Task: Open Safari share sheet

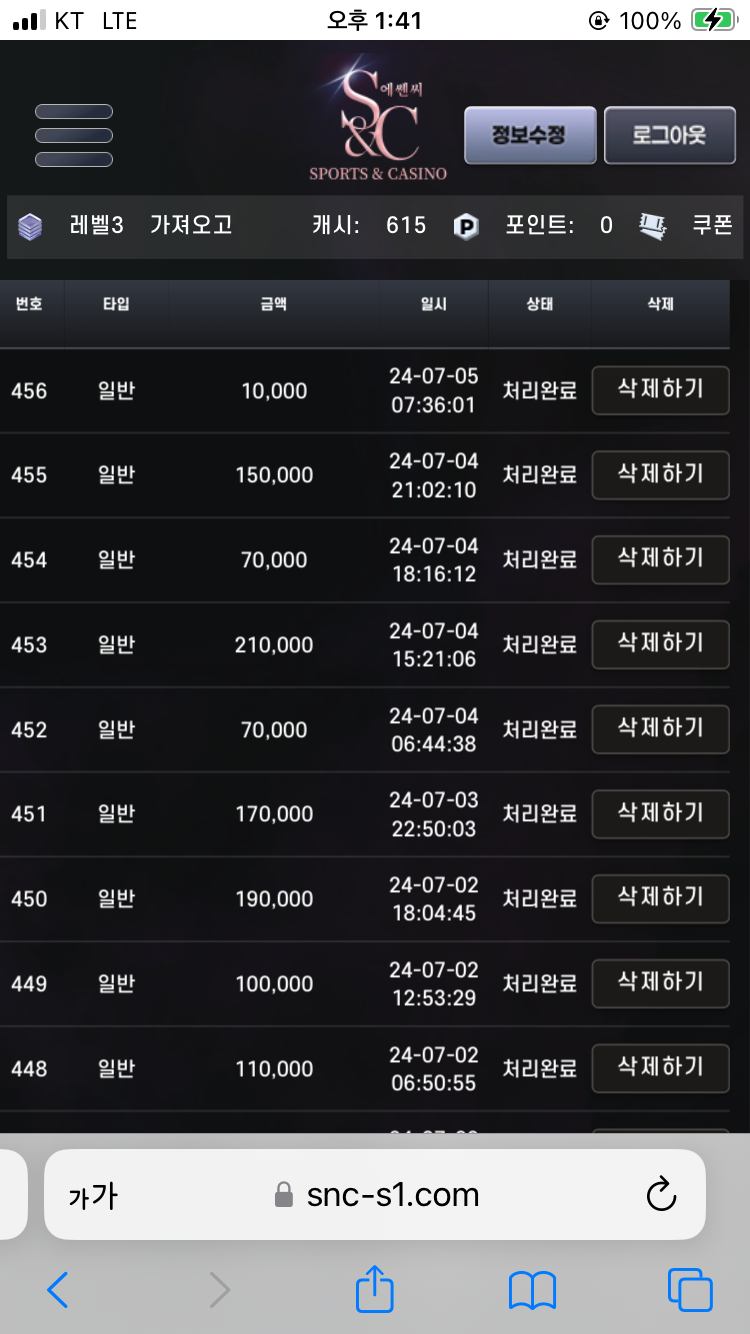Action: coord(375,1290)
